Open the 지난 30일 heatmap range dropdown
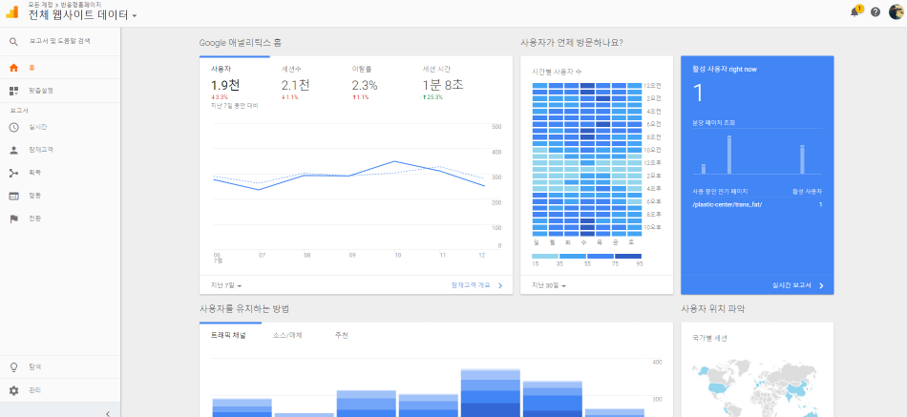Viewport: 907px width, 417px height. pyautogui.click(x=549, y=285)
